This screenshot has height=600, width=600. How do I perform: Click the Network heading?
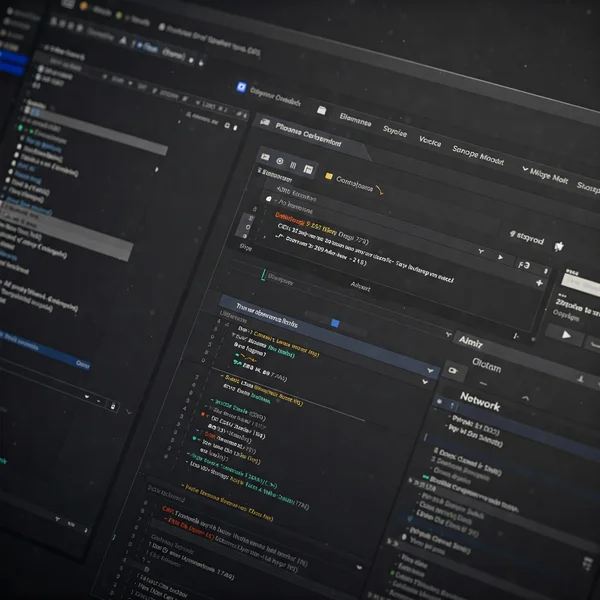point(480,401)
